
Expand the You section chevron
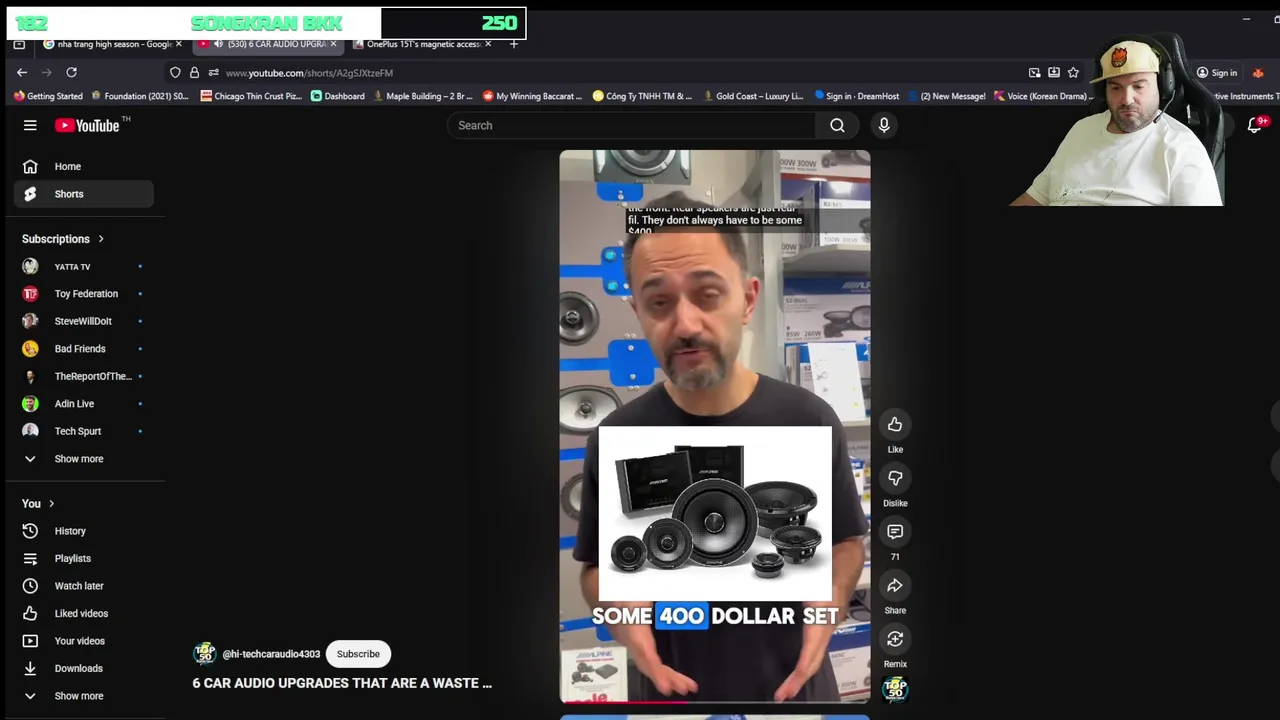tap(52, 504)
